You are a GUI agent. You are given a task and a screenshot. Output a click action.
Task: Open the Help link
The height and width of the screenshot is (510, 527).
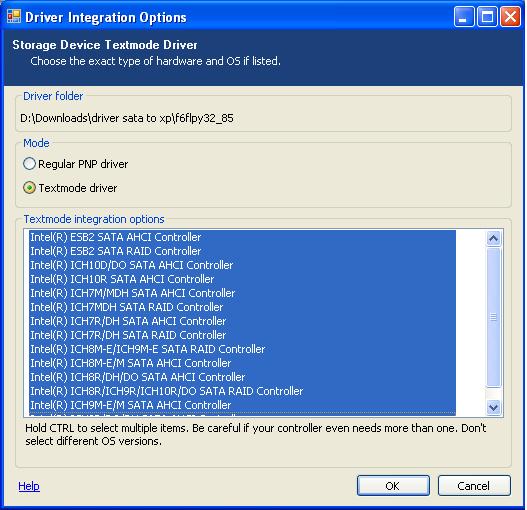coord(29,486)
